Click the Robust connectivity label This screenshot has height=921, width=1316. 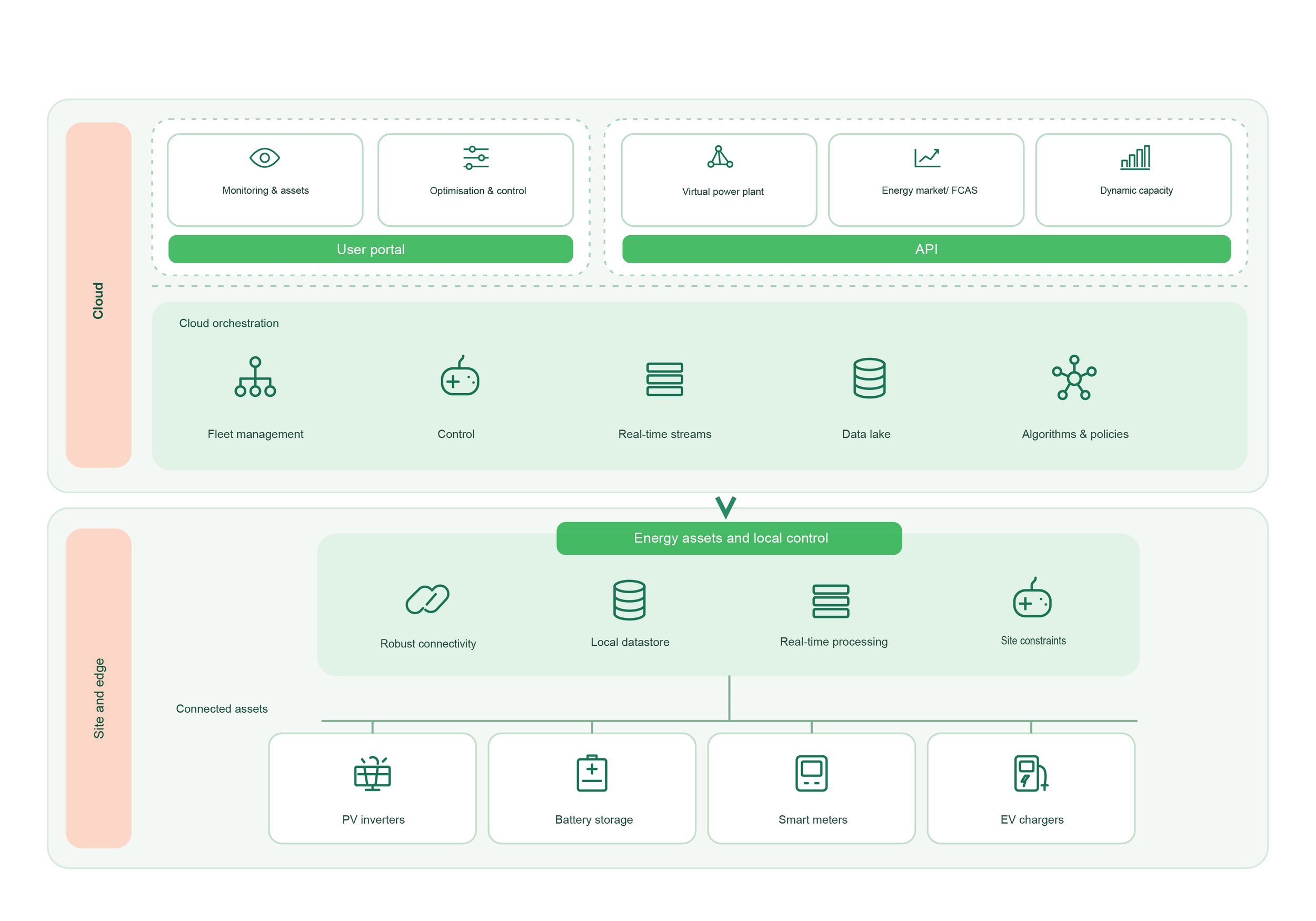[x=427, y=644]
